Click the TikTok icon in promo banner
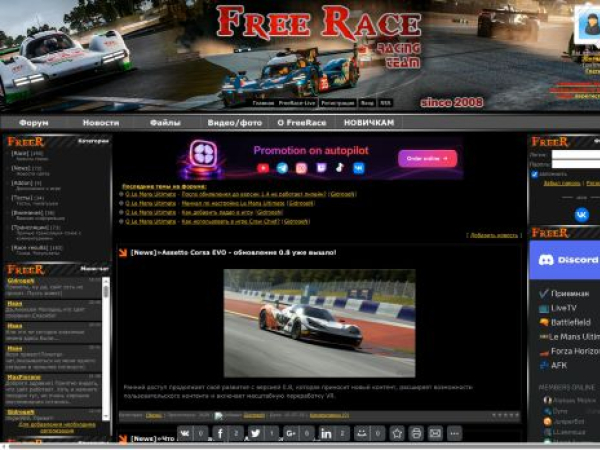Viewport: 600px width, 450px height. (x=340, y=168)
